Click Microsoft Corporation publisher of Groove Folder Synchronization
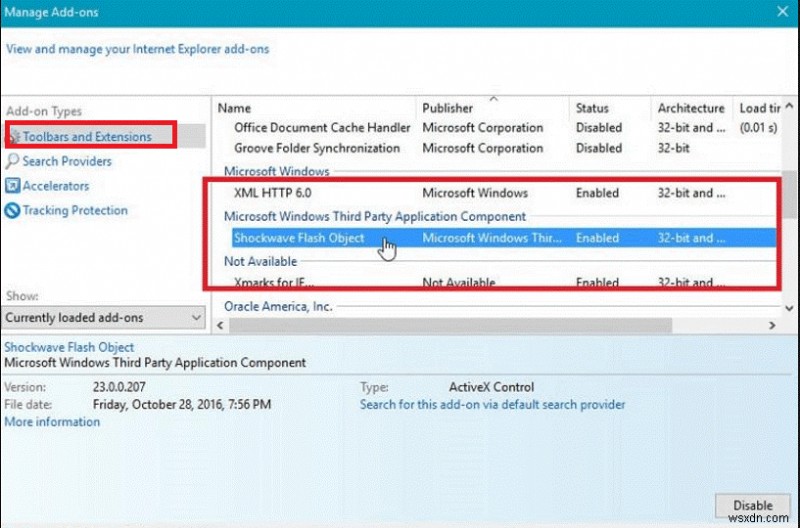Image resolution: width=800 pixels, height=528 pixels. click(483, 148)
